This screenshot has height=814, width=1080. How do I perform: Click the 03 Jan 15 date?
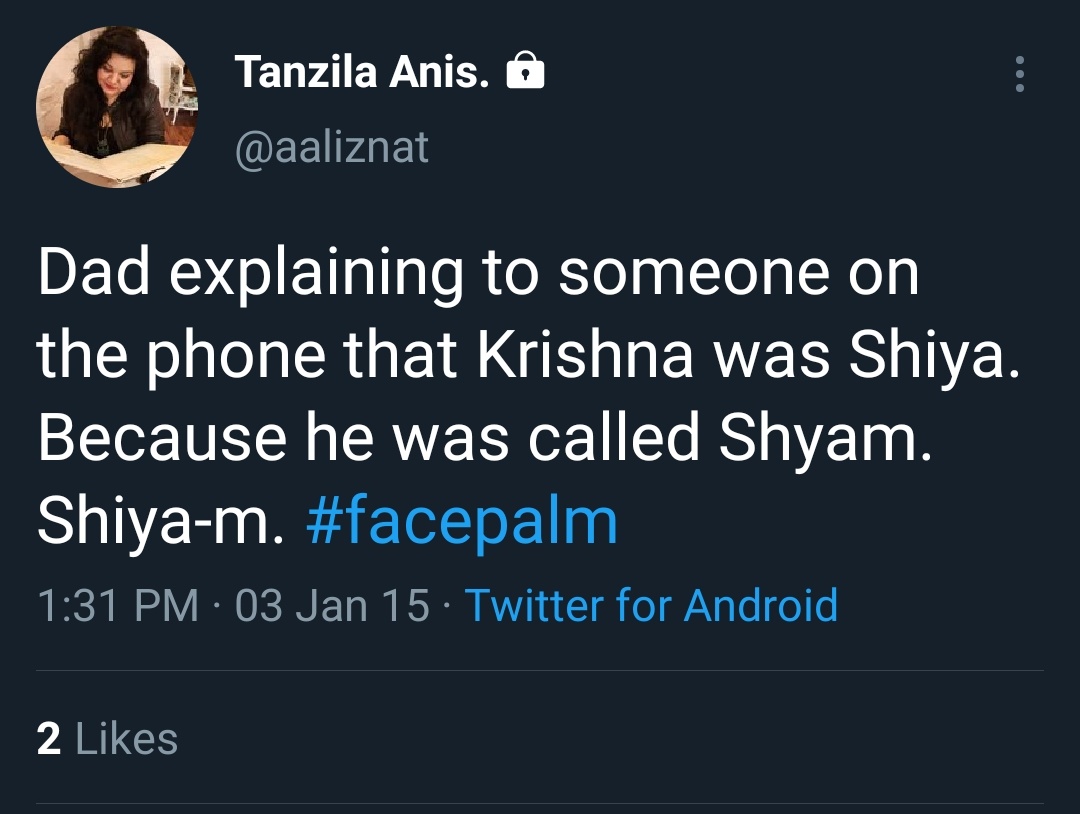pyautogui.click(x=332, y=605)
